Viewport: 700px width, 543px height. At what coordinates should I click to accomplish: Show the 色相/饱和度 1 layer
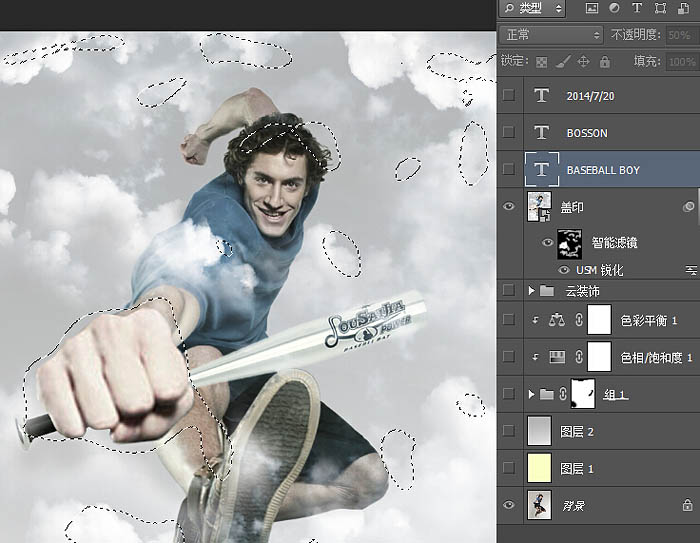pos(508,357)
